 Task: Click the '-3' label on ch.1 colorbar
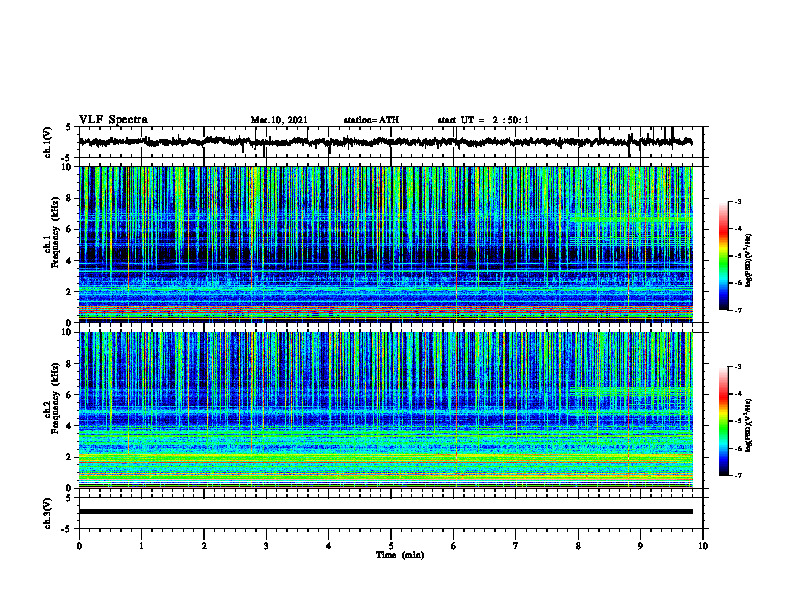tap(738, 201)
